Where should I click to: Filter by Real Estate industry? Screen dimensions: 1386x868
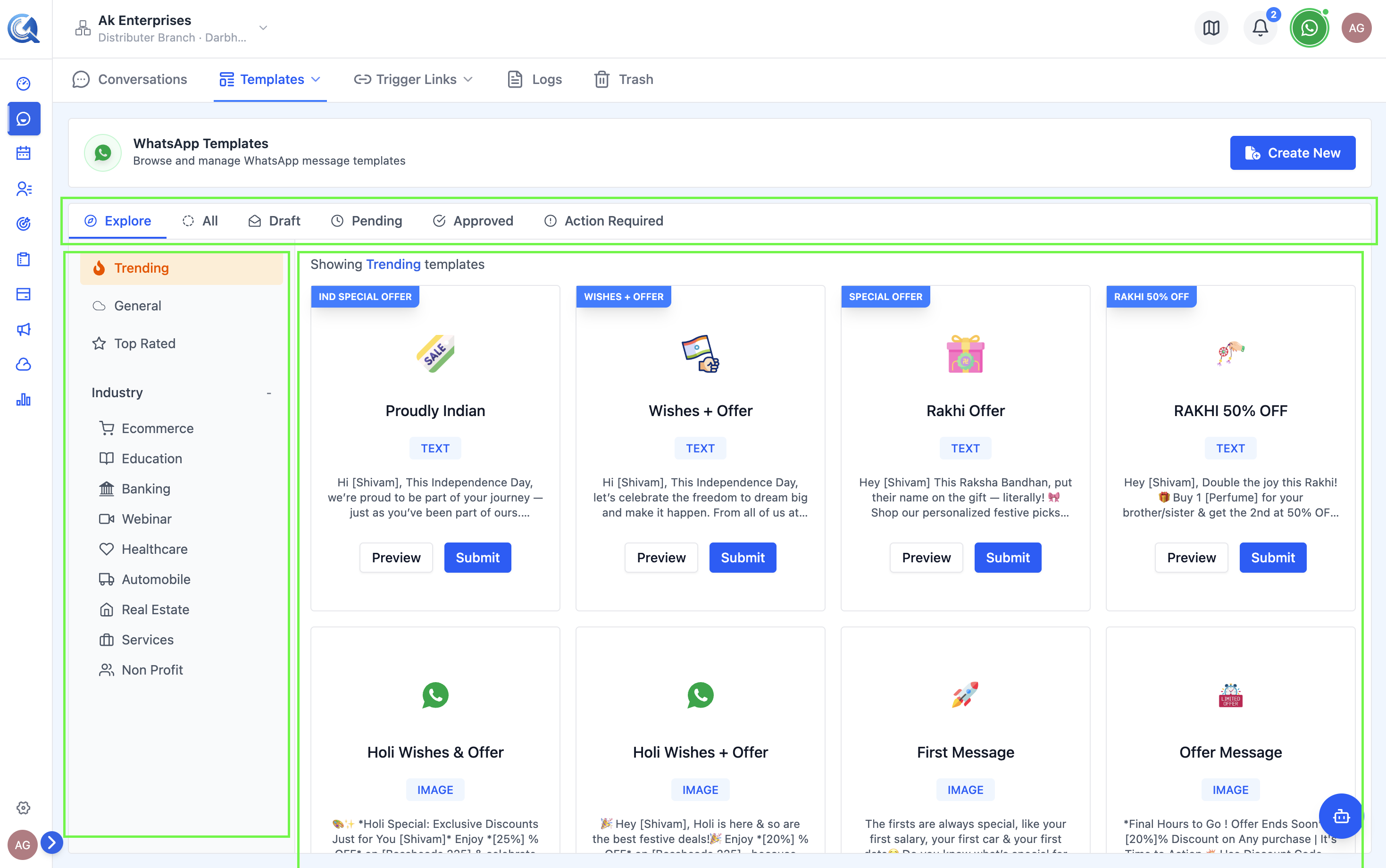144,609
